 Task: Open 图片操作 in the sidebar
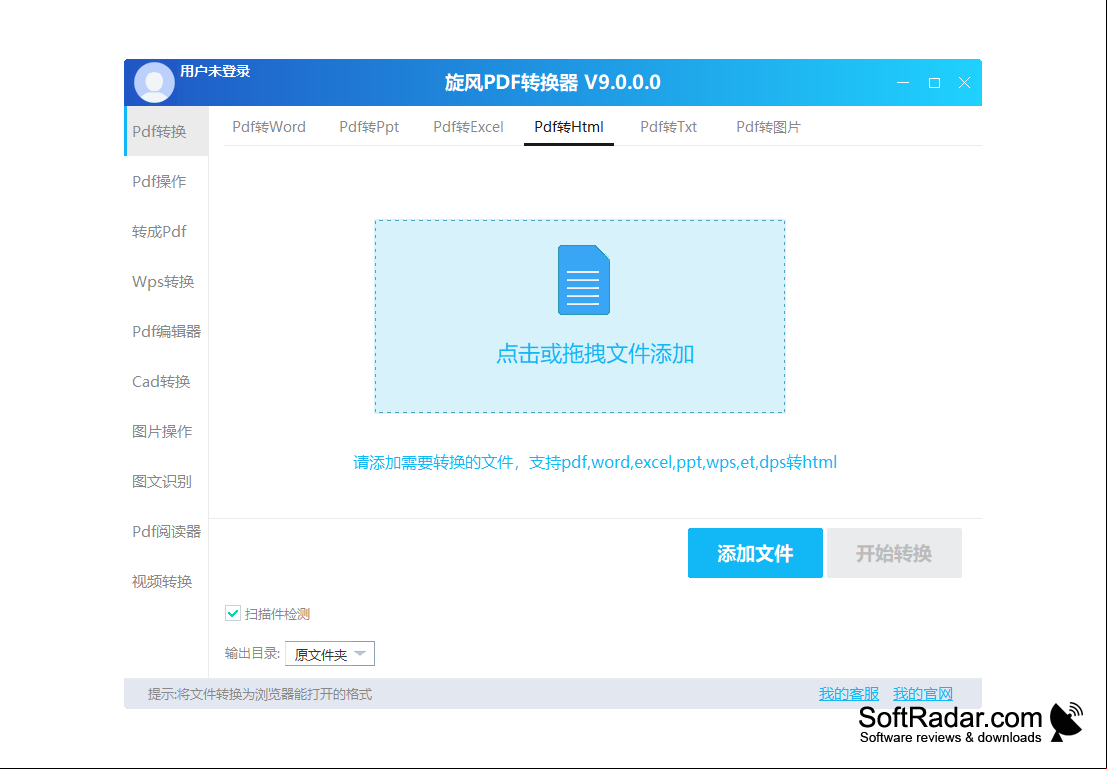tap(162, 431)
